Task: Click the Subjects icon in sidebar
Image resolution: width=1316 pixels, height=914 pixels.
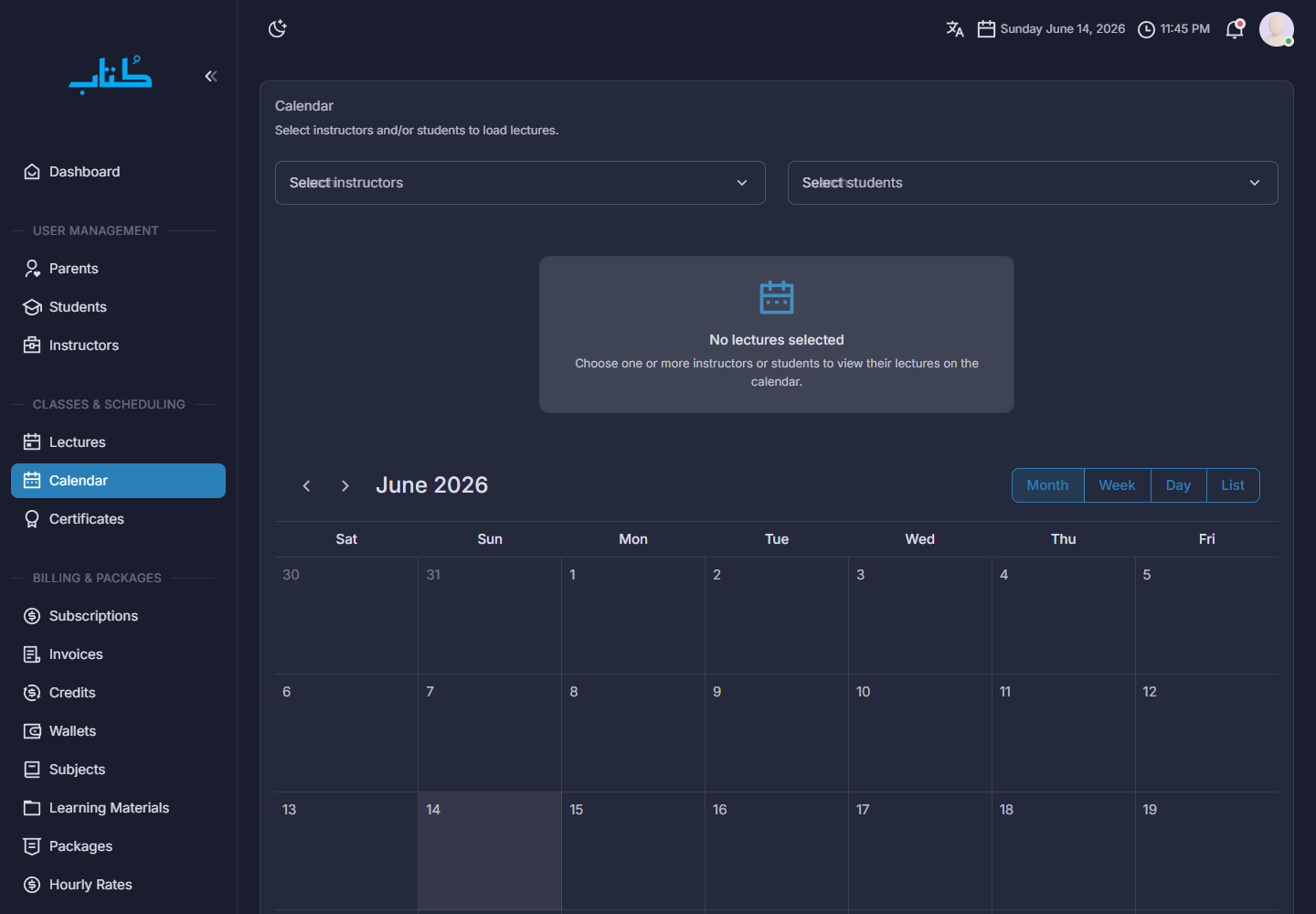Action: [32, 770]
